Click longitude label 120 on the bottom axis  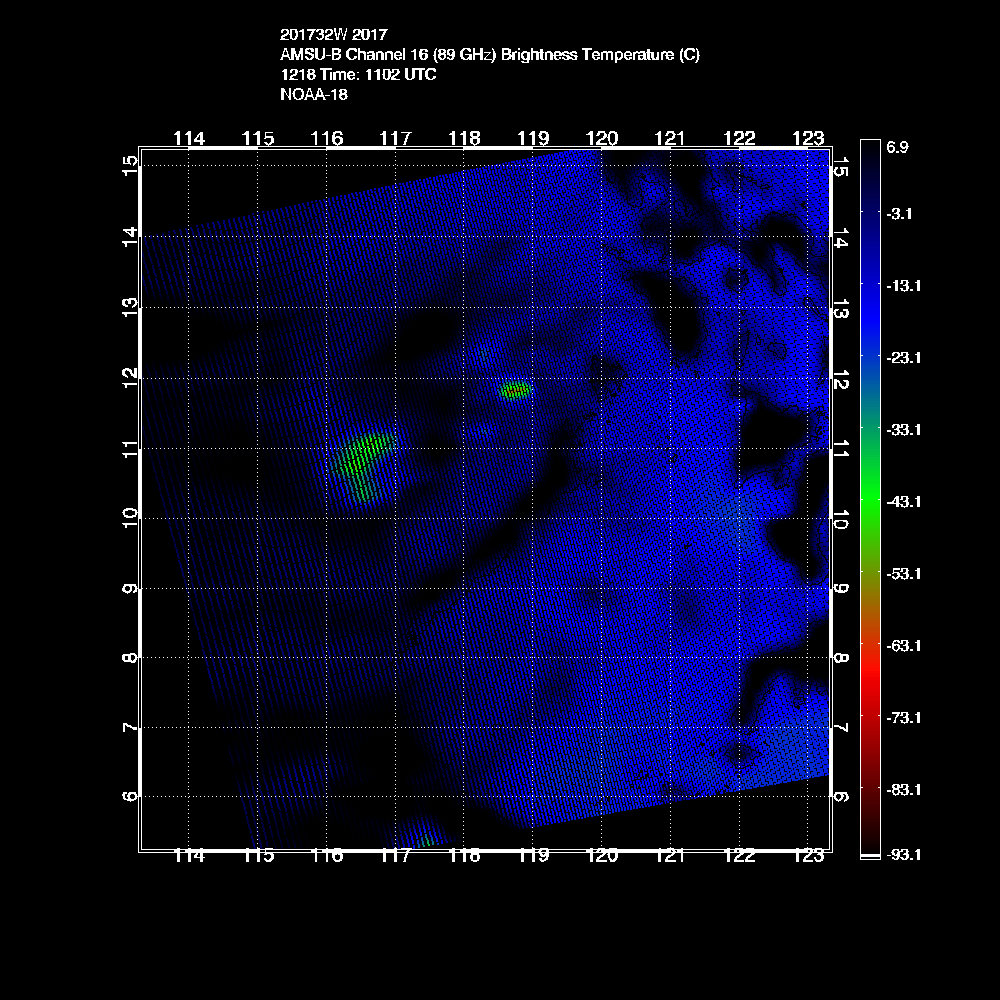coord(602,856)
